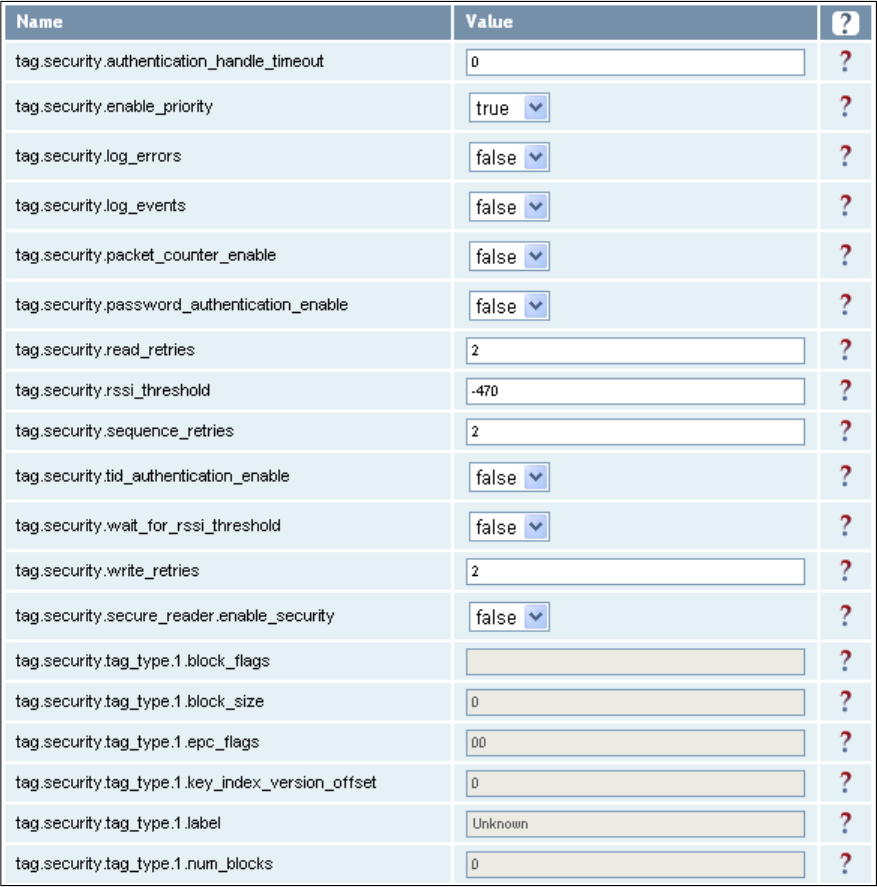
Task: Click the label field showing Unknown
Action: (635, 824)
